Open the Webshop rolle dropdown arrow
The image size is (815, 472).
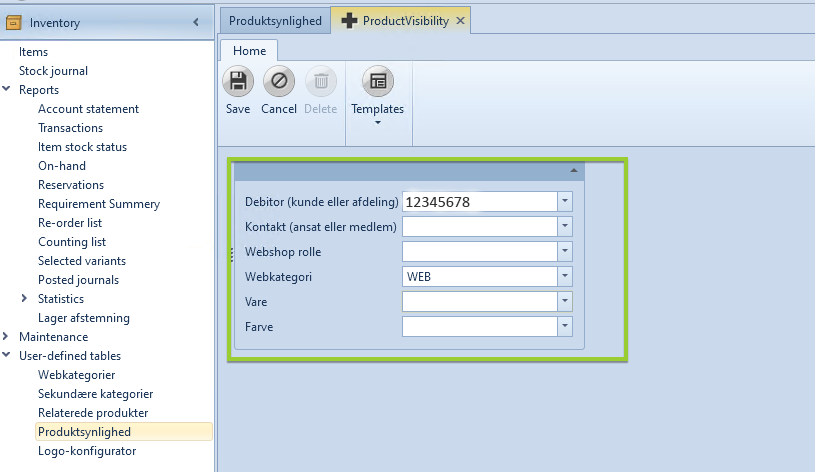(565, 252)
